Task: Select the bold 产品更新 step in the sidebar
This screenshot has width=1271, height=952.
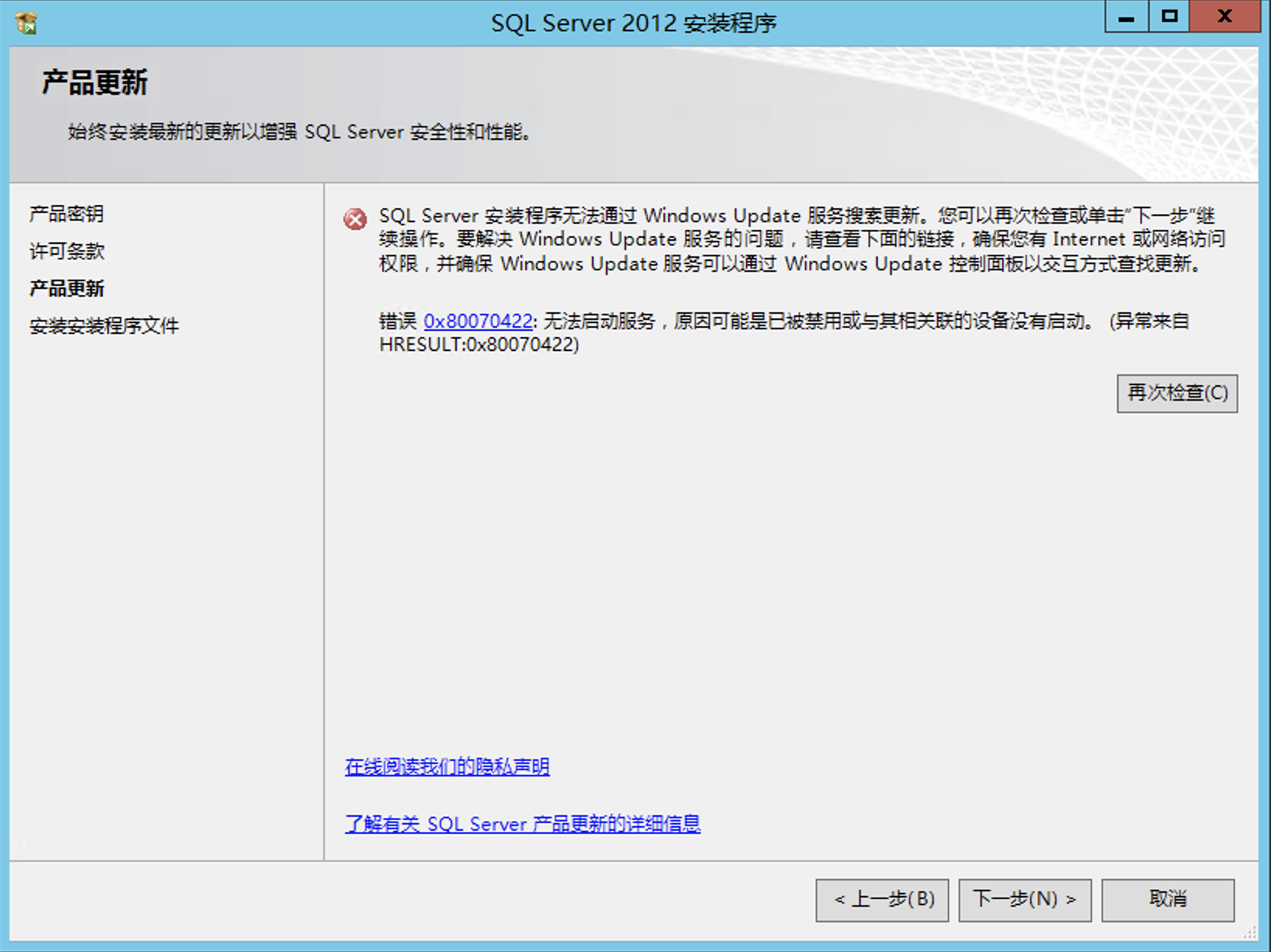Action: point(67,288)
